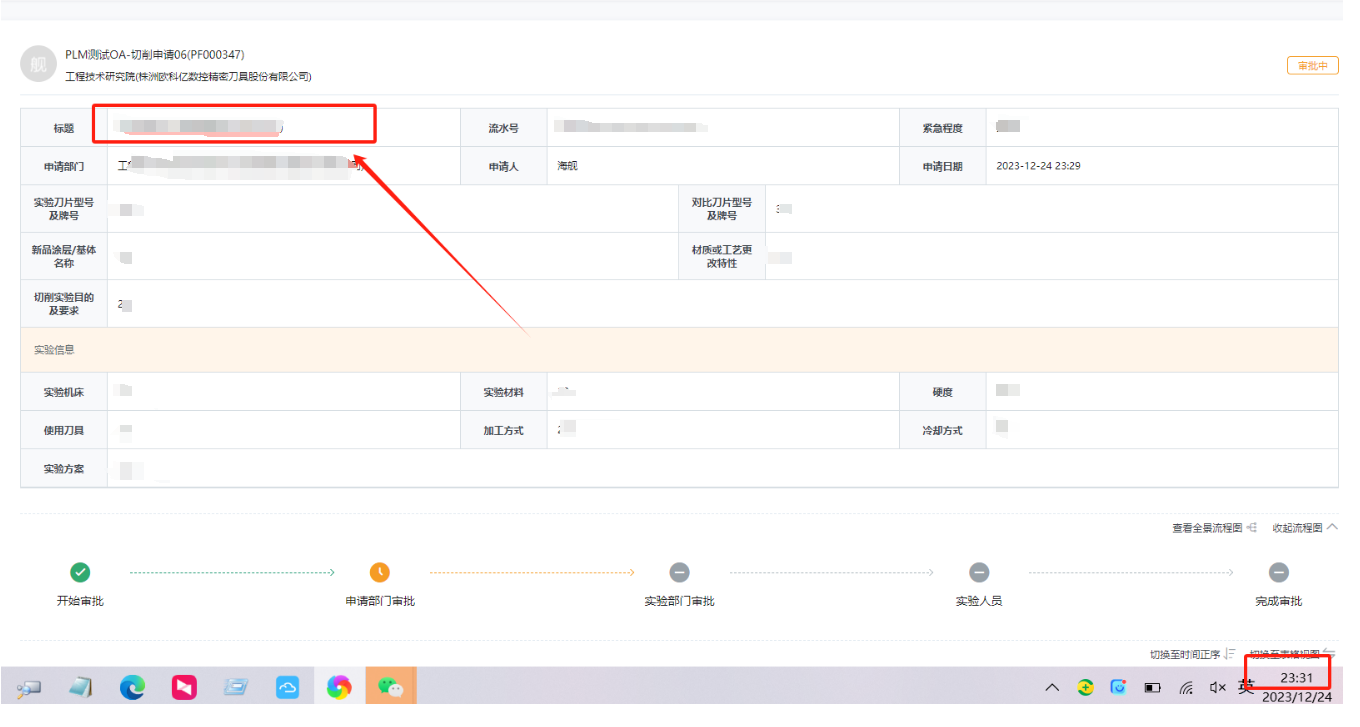Click the 实验材料 field label
This screenshot has height=727, width=1360.
coord(503,392)
